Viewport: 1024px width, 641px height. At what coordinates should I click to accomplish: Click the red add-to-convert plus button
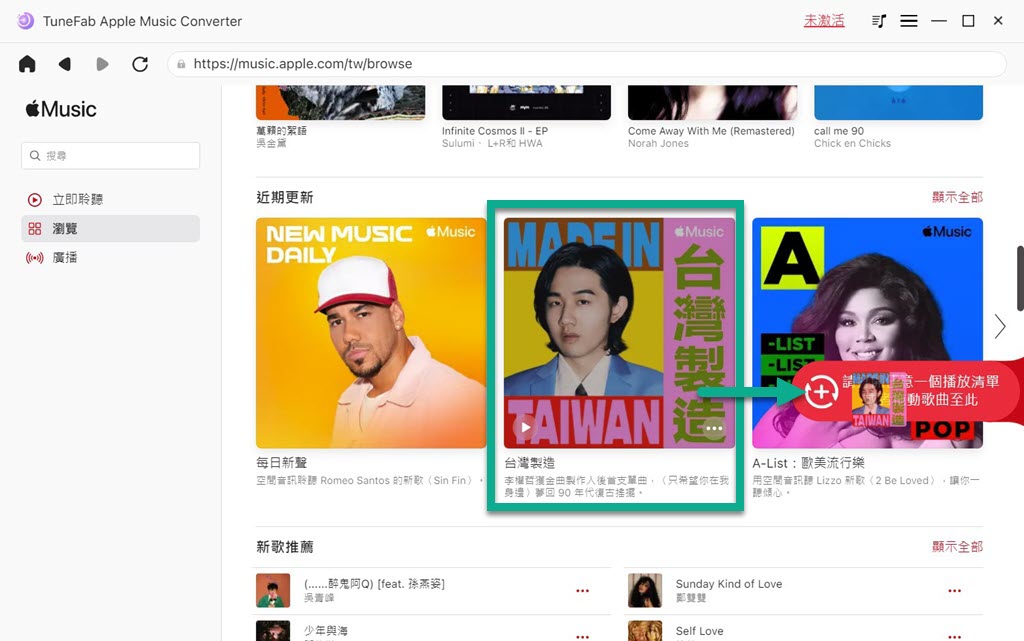pyautogui.click(x=821, y=392)
